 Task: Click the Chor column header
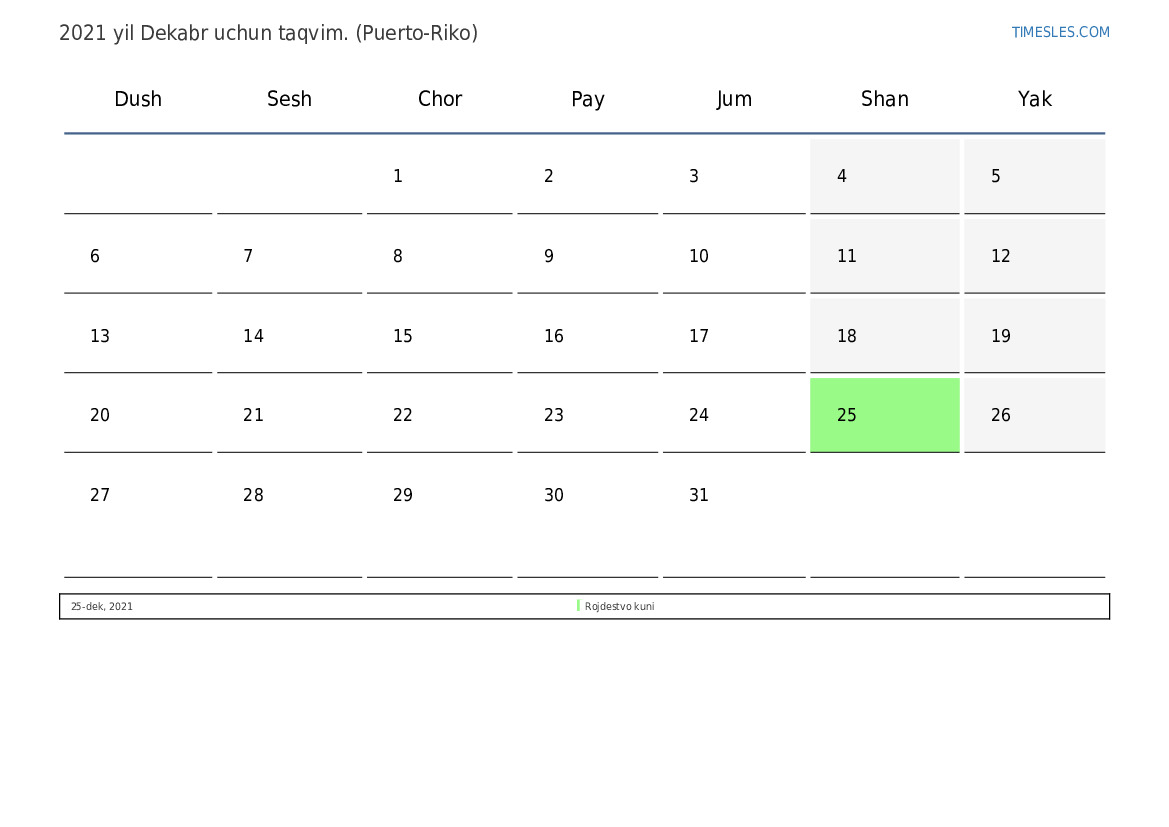(x=439, y=98)
